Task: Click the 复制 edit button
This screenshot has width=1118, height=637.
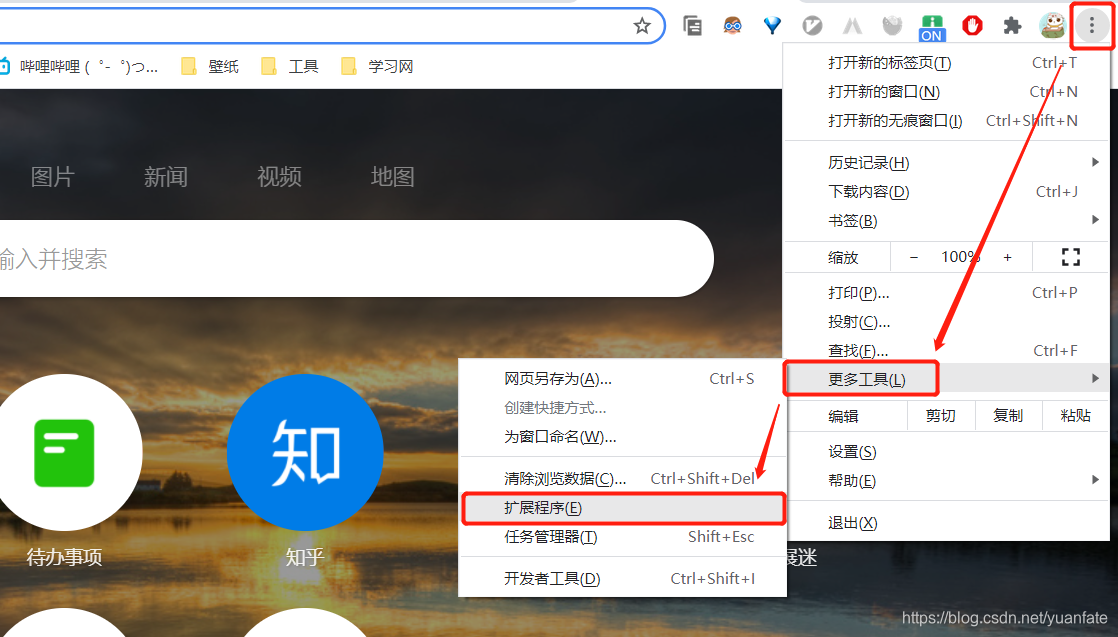Action: point(1008,416)
